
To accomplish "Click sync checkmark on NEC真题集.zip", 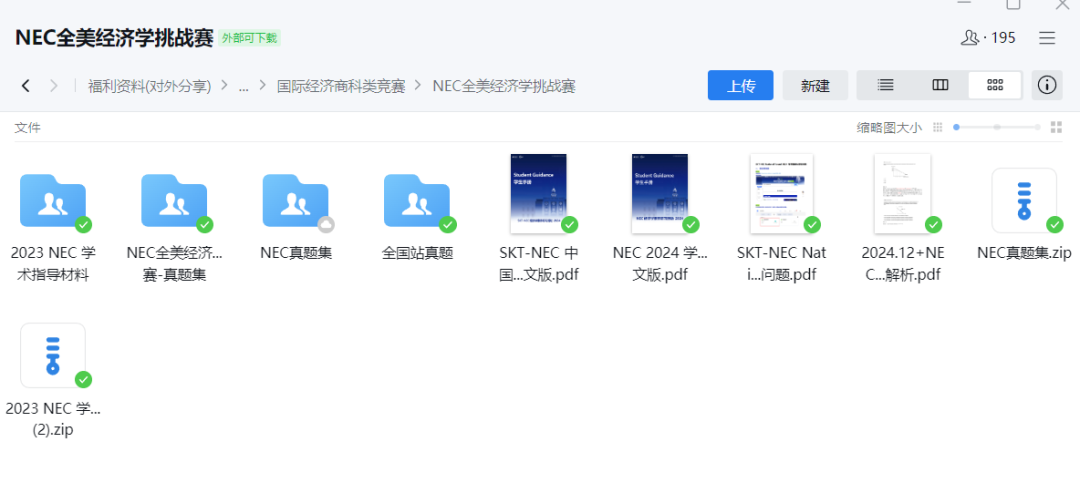I will point(1055,225).
